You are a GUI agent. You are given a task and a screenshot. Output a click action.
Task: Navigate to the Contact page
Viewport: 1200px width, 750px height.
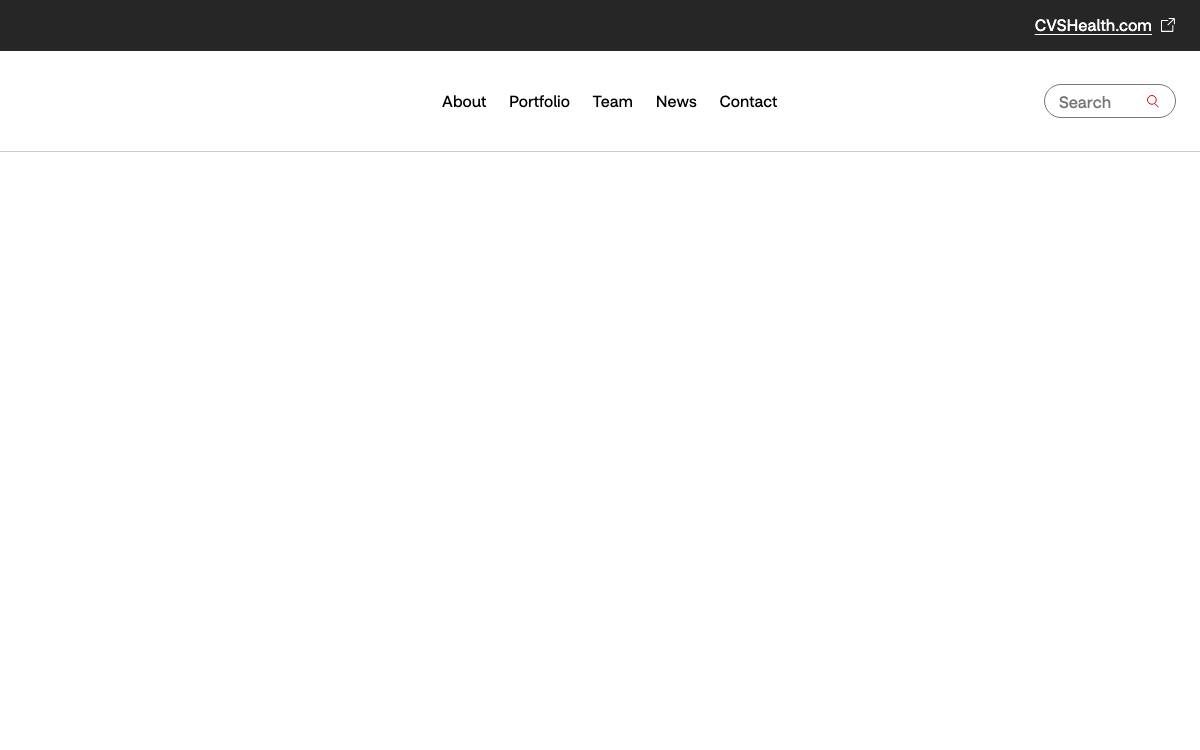748,102
